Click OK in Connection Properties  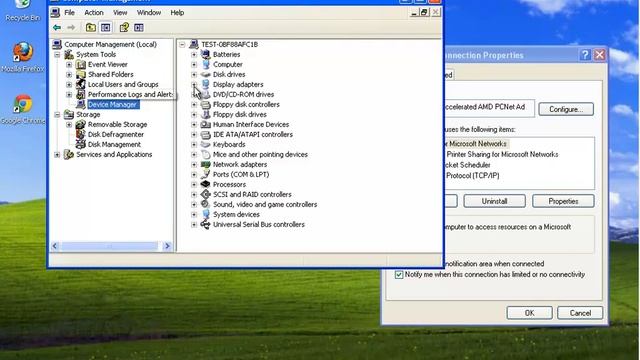529,313
